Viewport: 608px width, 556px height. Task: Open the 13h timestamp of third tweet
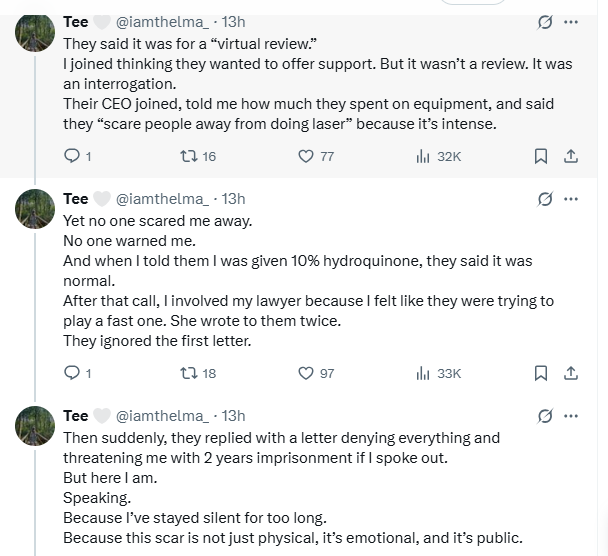tap(232, 416)
